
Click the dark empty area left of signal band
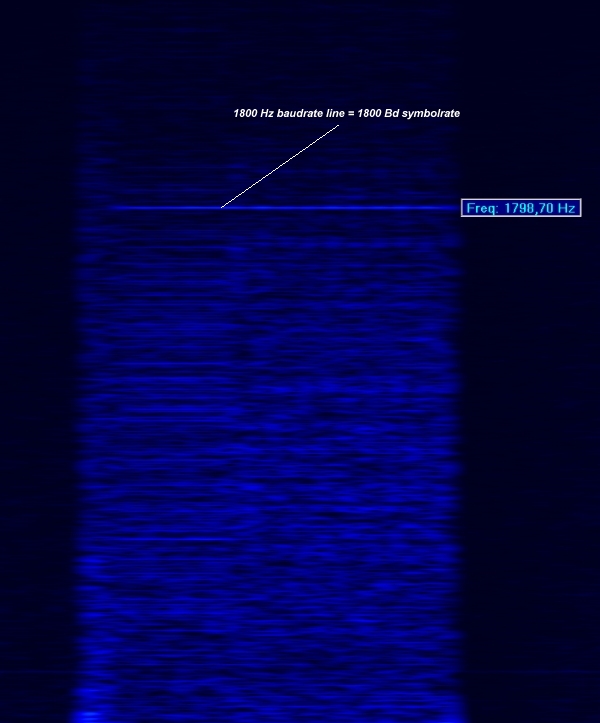point(35,400)
